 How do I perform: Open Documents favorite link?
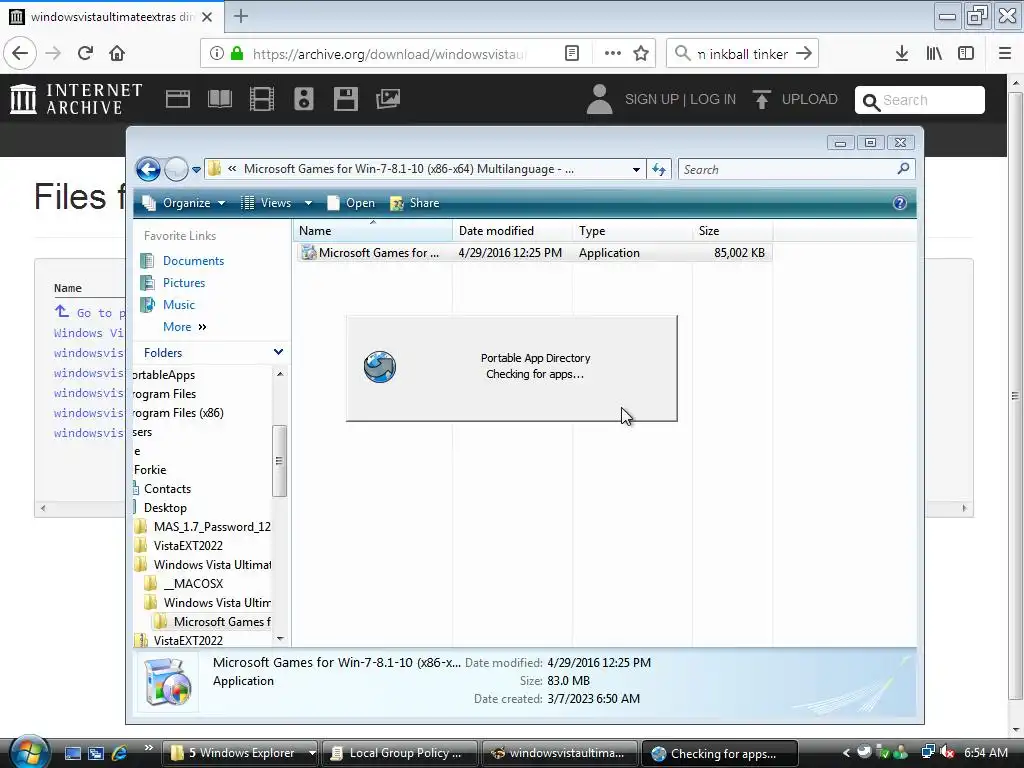click(193, 261)
